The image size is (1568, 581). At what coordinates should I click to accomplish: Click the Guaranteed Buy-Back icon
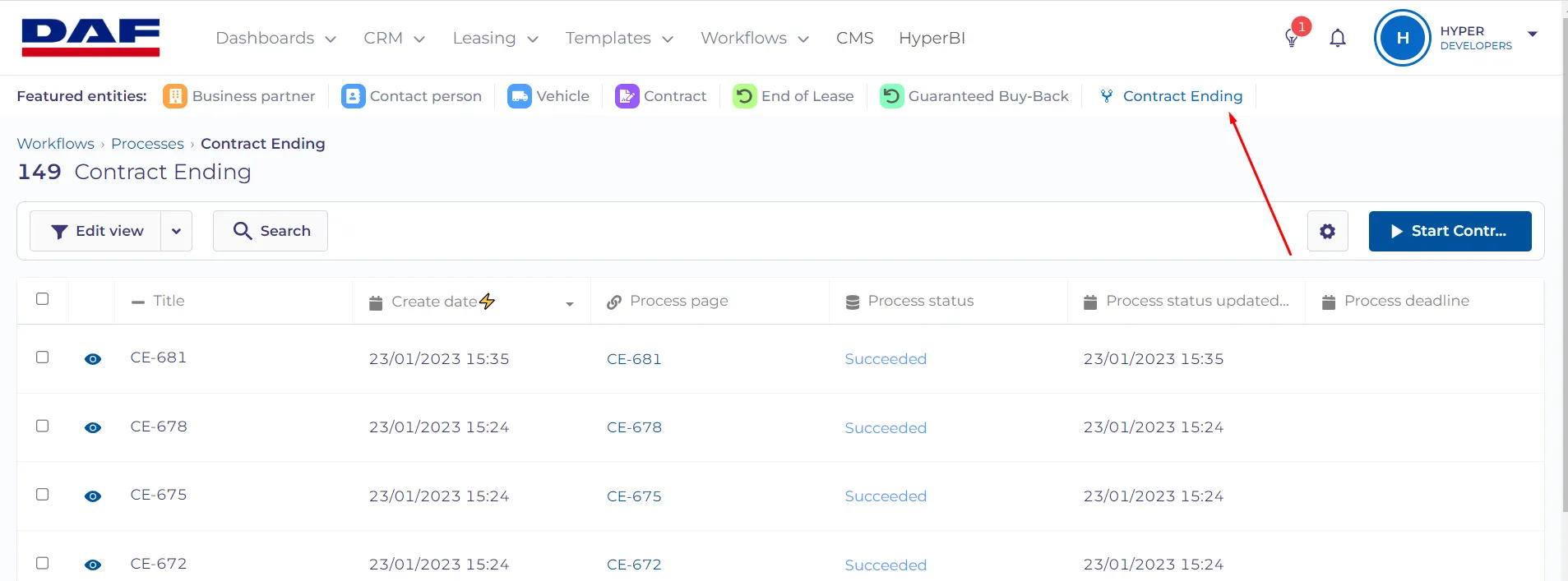tap(891, 96)
